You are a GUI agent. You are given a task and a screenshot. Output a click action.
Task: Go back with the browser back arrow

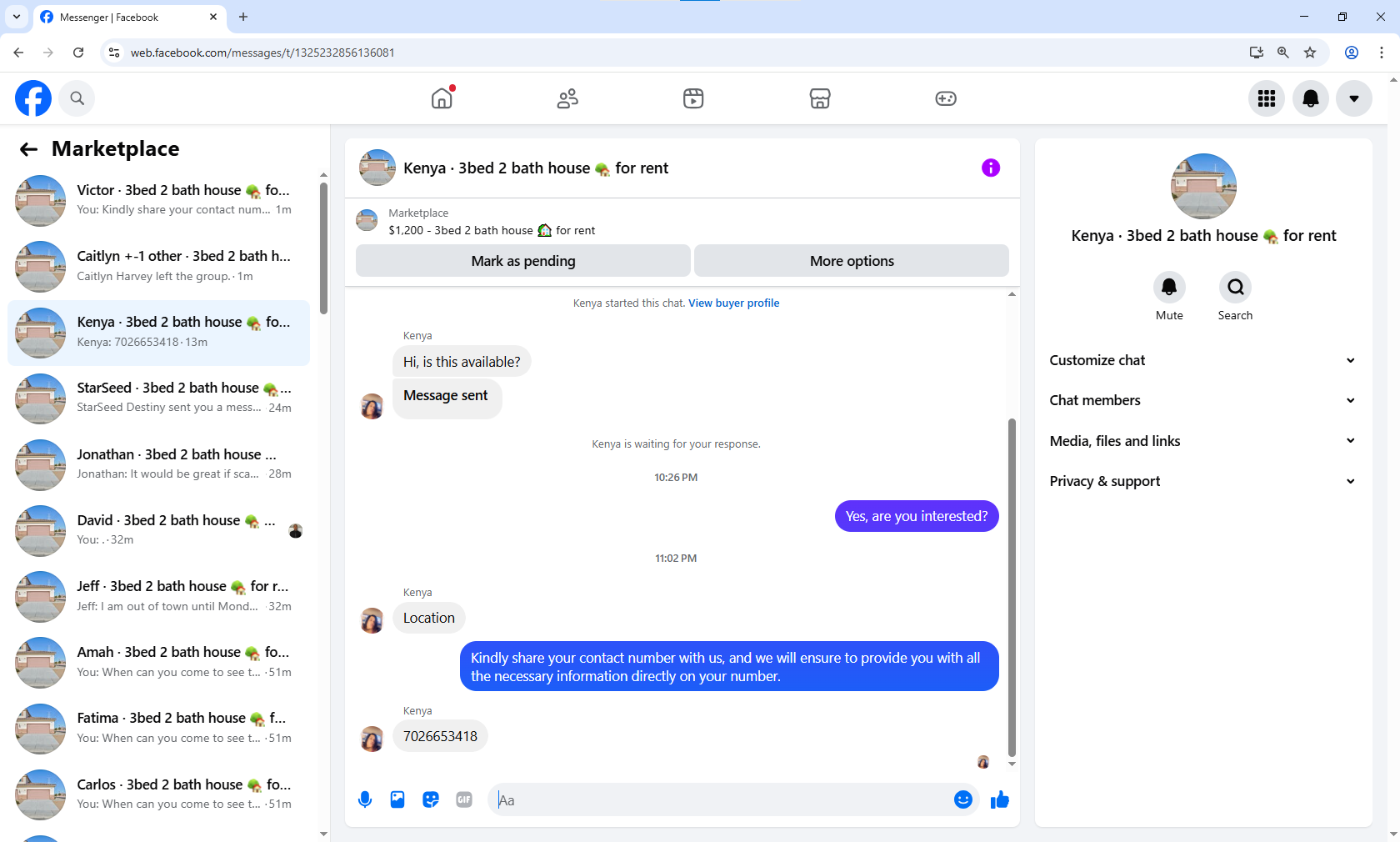tap(18, 53)
